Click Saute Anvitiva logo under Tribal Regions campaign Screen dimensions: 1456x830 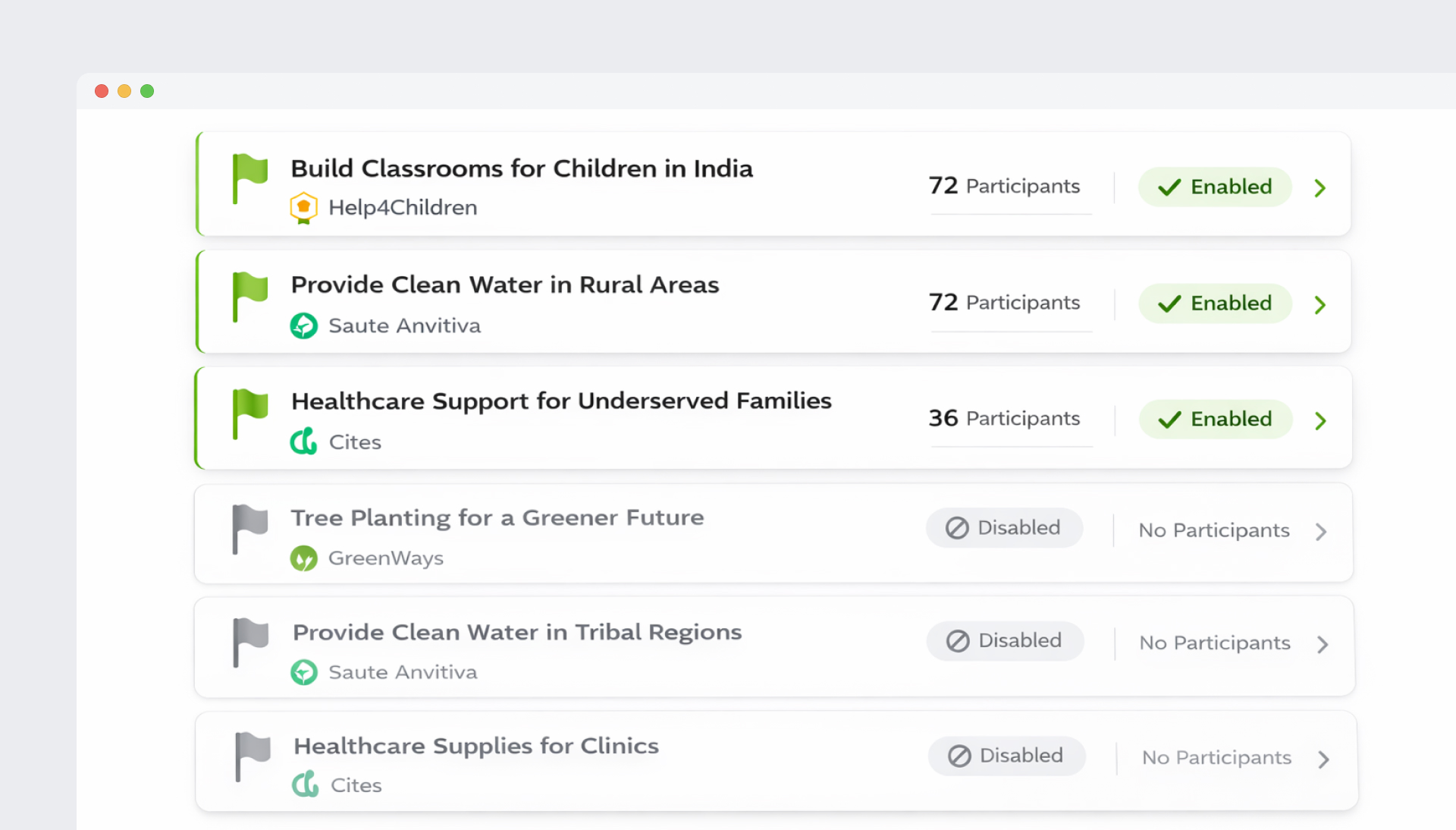point(303,672)
